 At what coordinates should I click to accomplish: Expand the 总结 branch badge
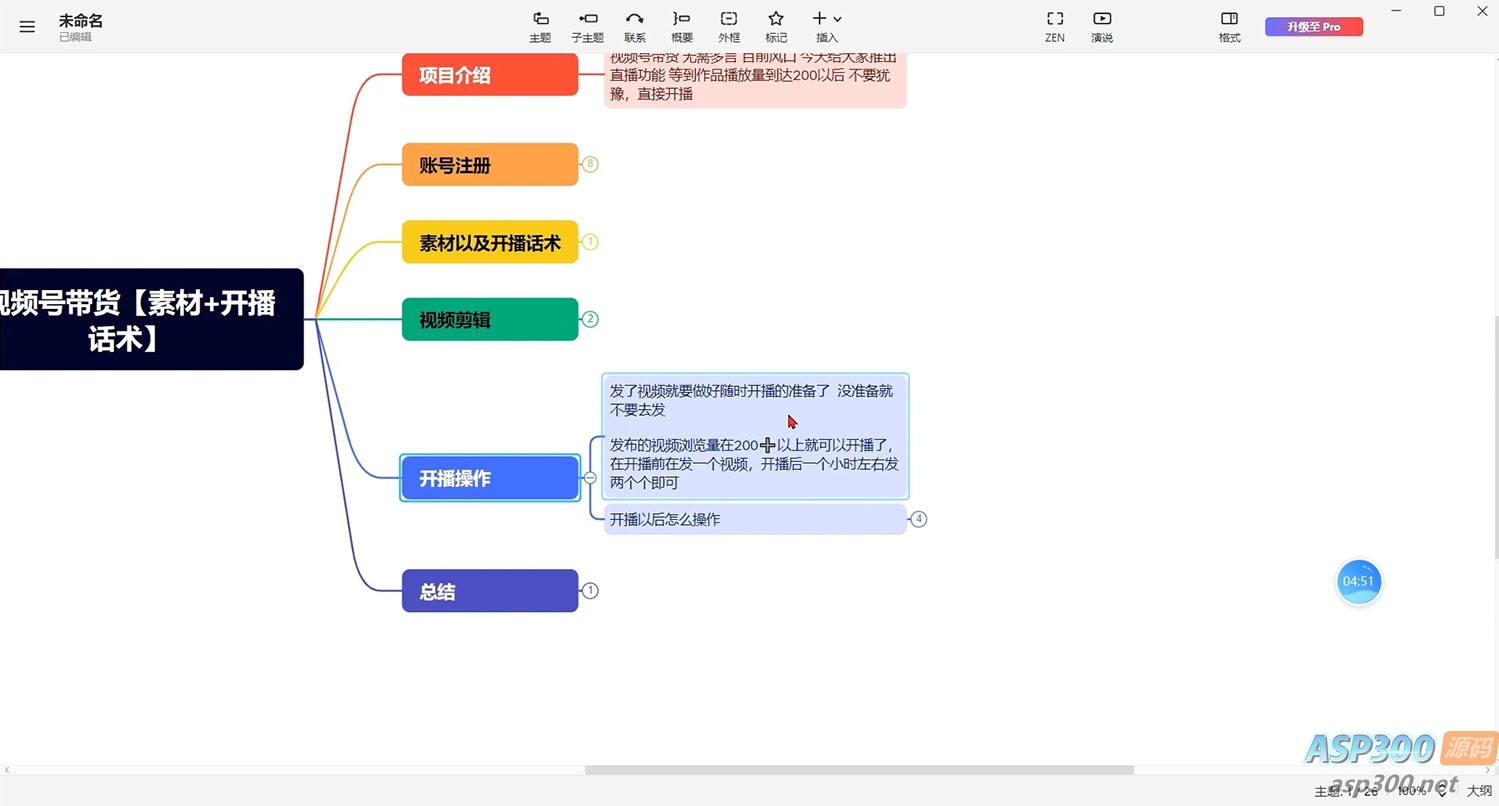pyautogui.click(x=590, y=591)
